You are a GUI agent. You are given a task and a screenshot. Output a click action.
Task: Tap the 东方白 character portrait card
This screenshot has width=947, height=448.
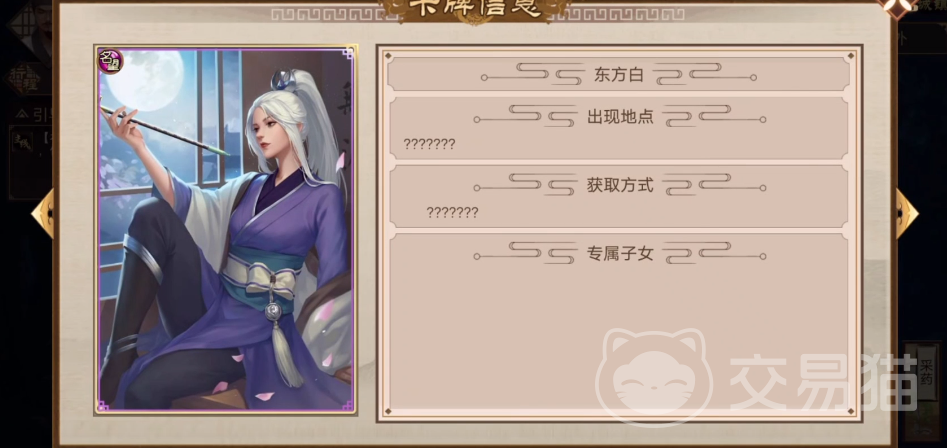point(225,229)
